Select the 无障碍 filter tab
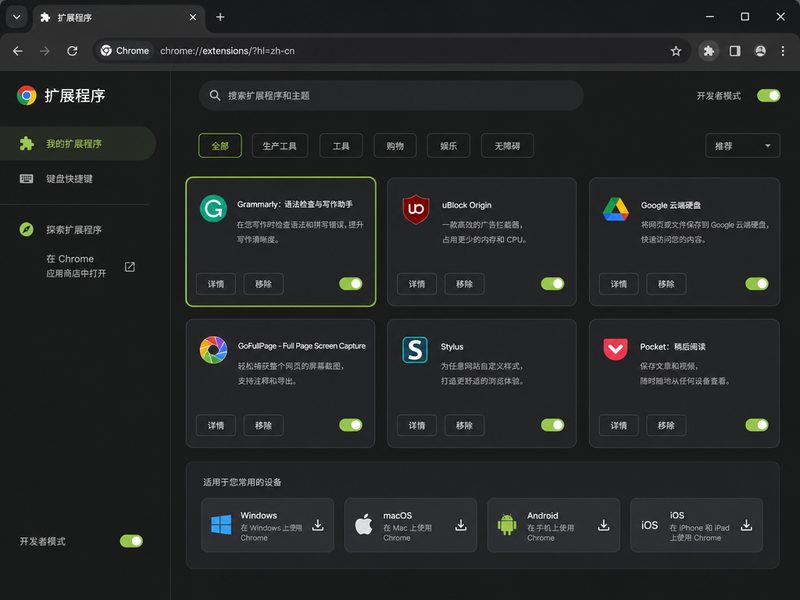The width and height of the screenshot is (800, 600). (x=507, y=146)
